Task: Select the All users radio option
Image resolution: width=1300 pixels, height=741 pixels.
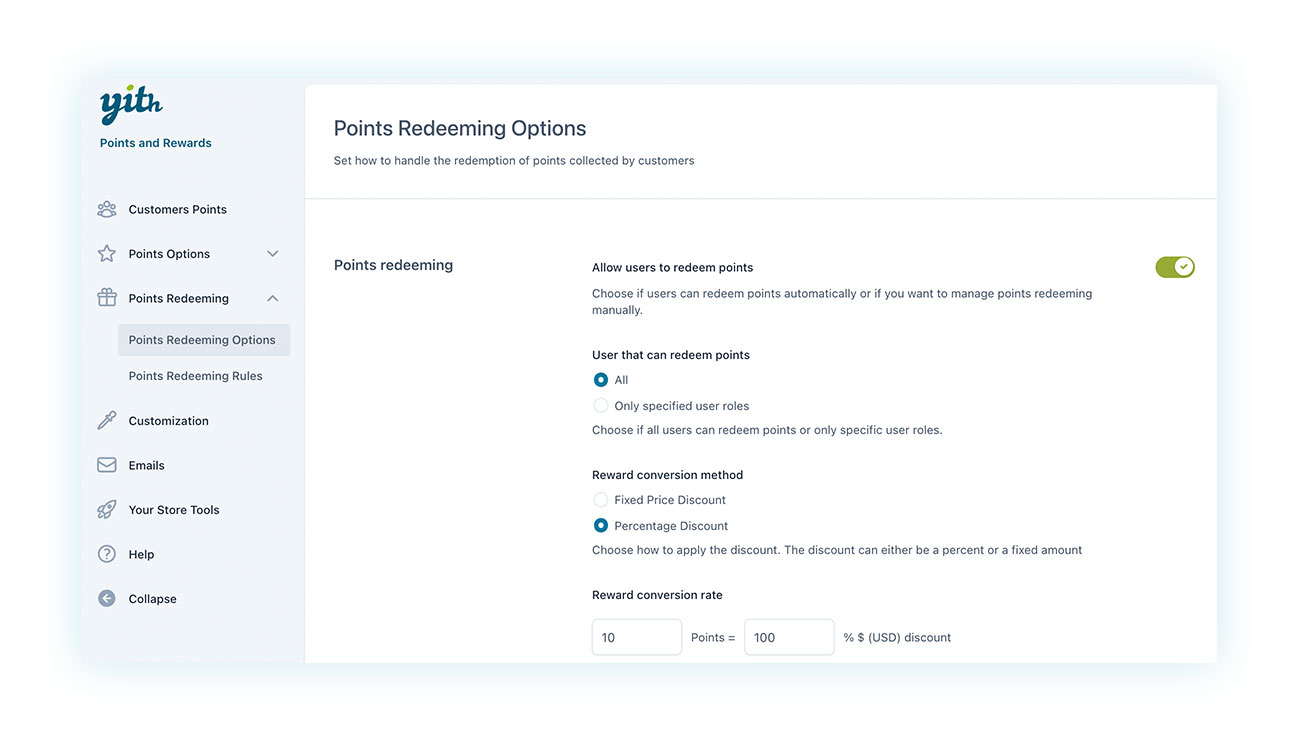Action: click(x=600, y=380)
